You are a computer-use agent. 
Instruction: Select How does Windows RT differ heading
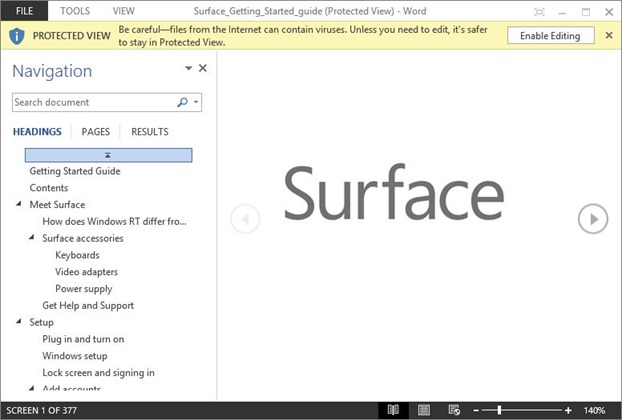pyautogui.click(x=114, y=221)
